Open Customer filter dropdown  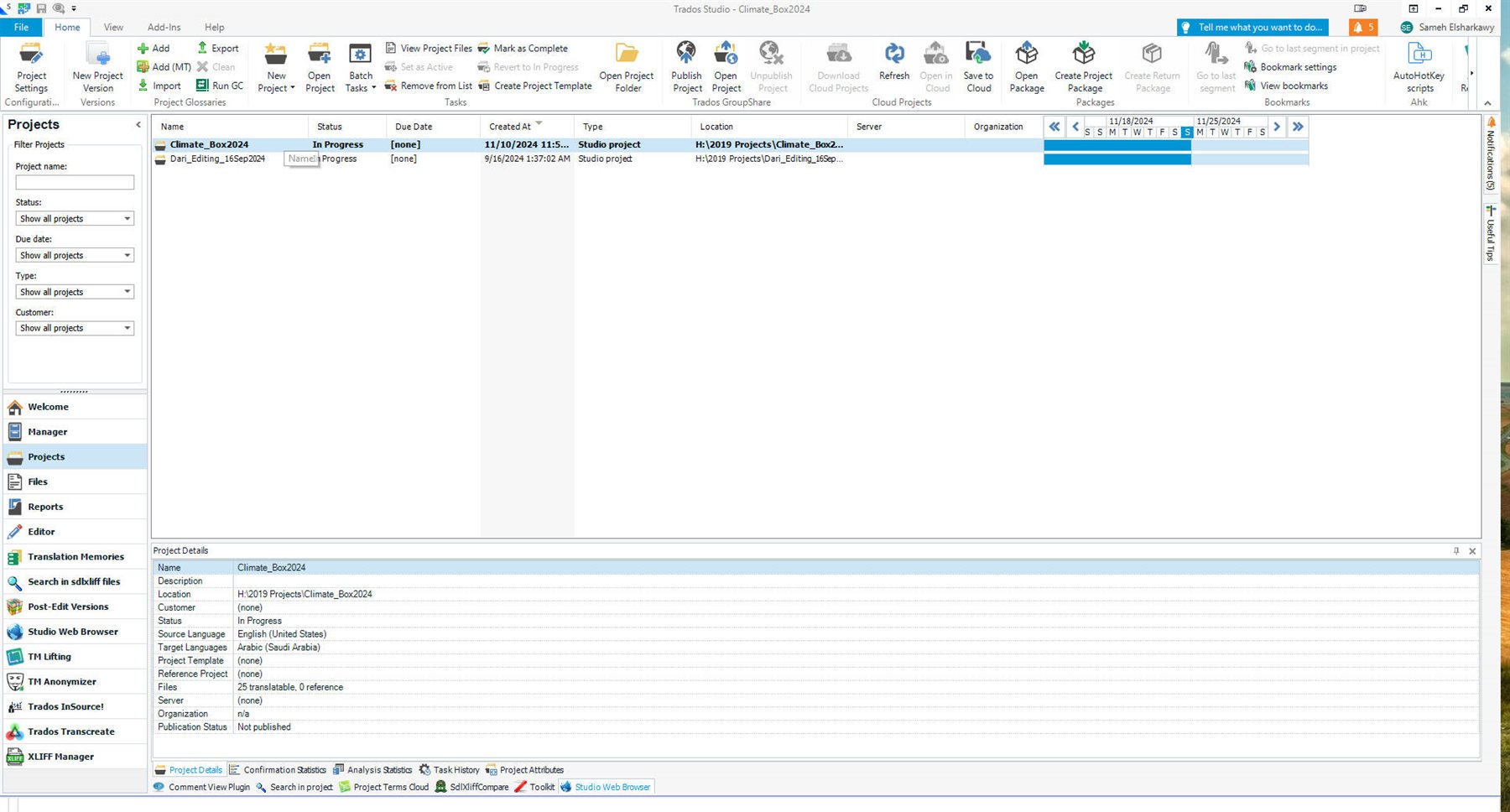coord(75,328)
